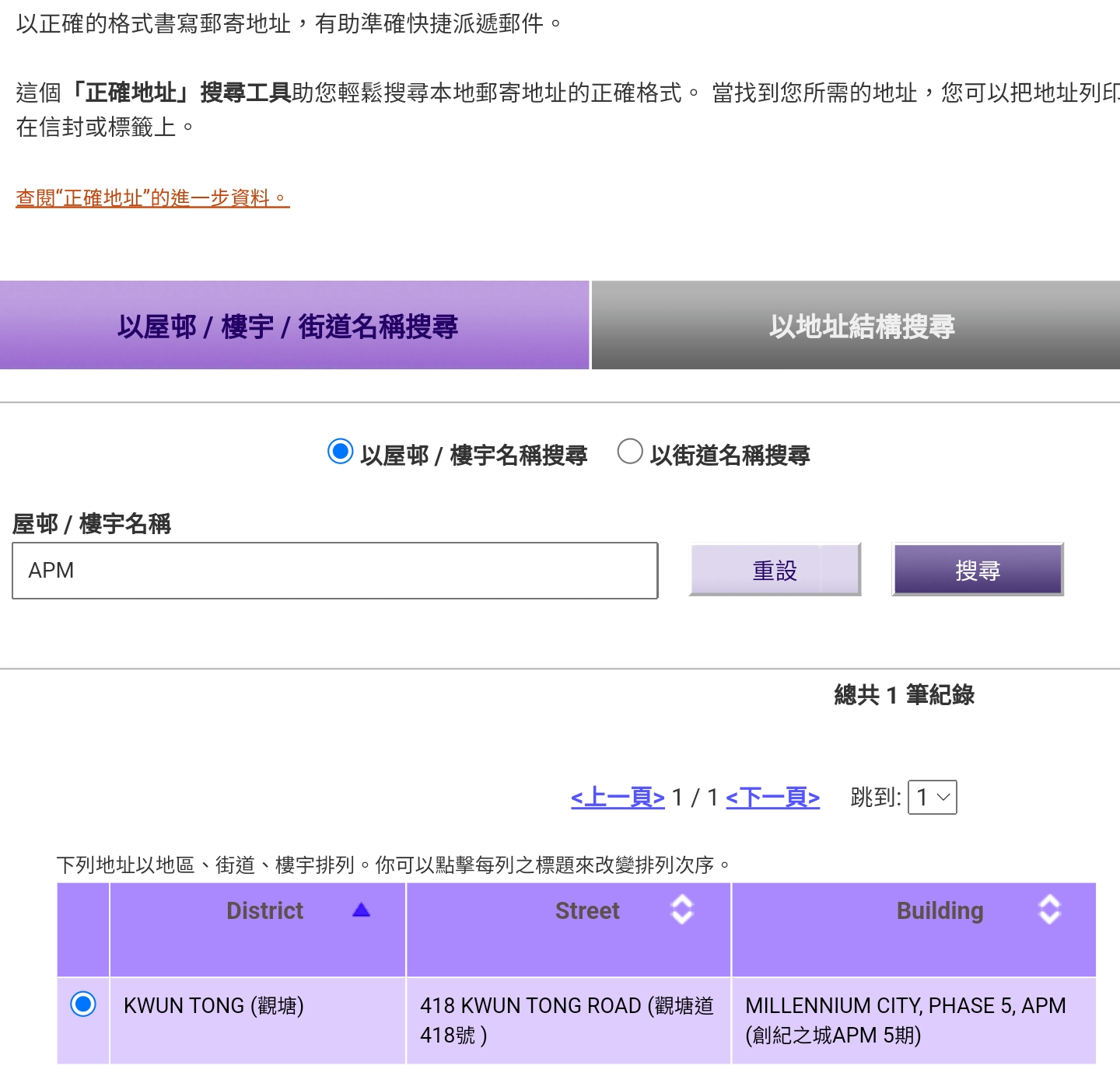Click the Street column header text
Screen dimensions: 1120x1076
coord(587,910)
